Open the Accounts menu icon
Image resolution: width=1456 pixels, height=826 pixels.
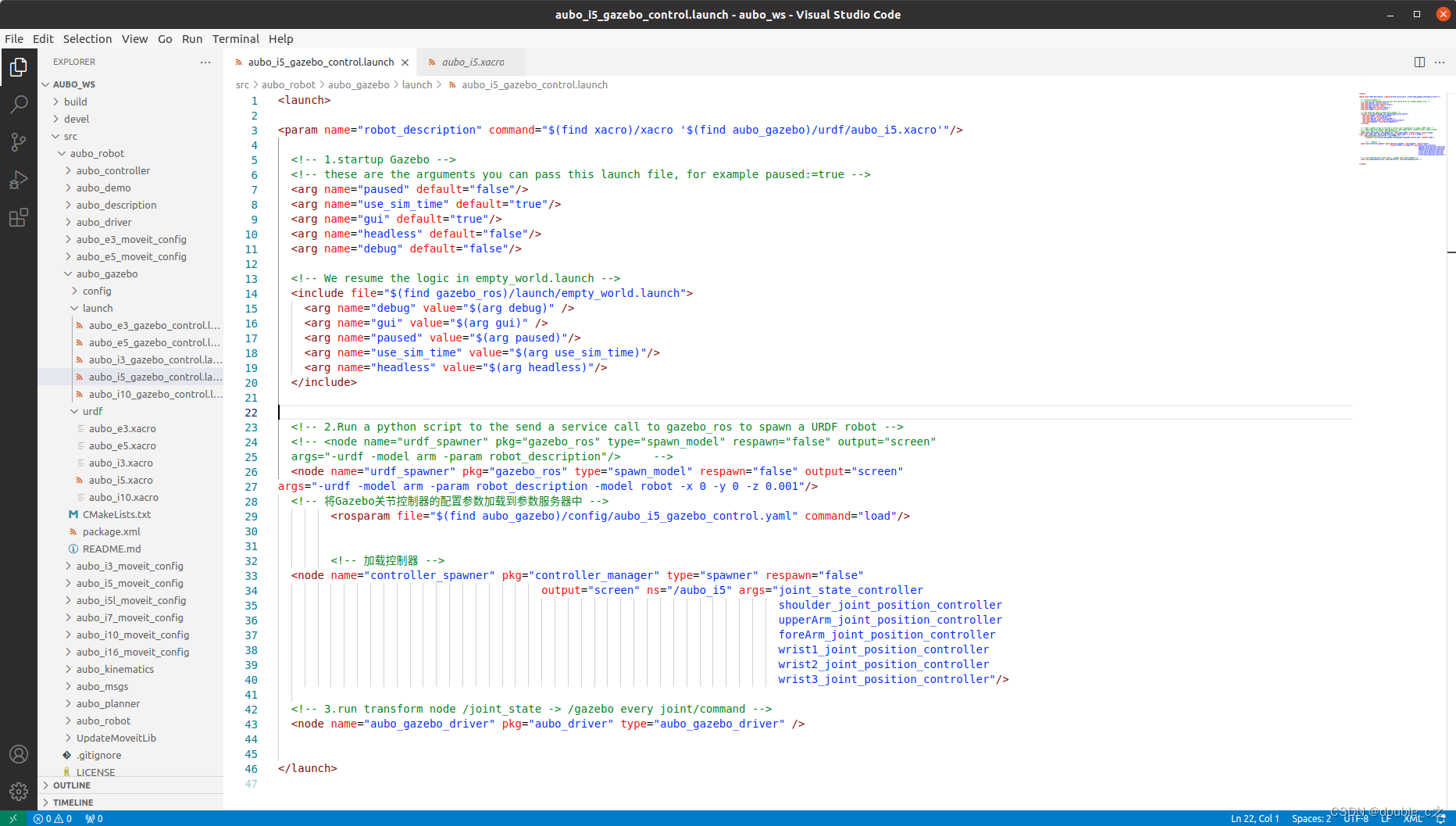pos(19,754)
